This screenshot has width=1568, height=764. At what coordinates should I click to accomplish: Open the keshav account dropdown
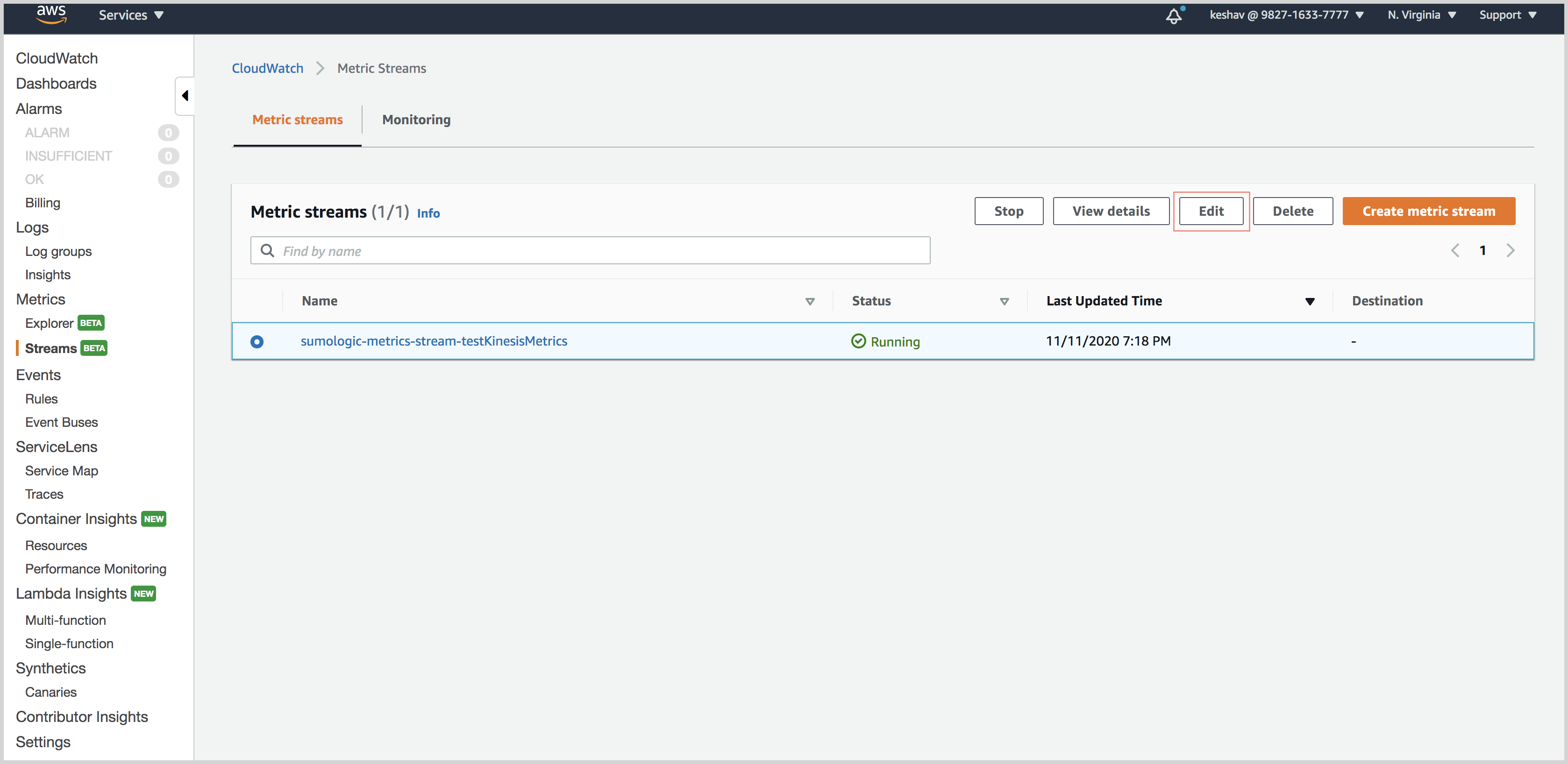pyautogui.click(x=1286, y=15)
